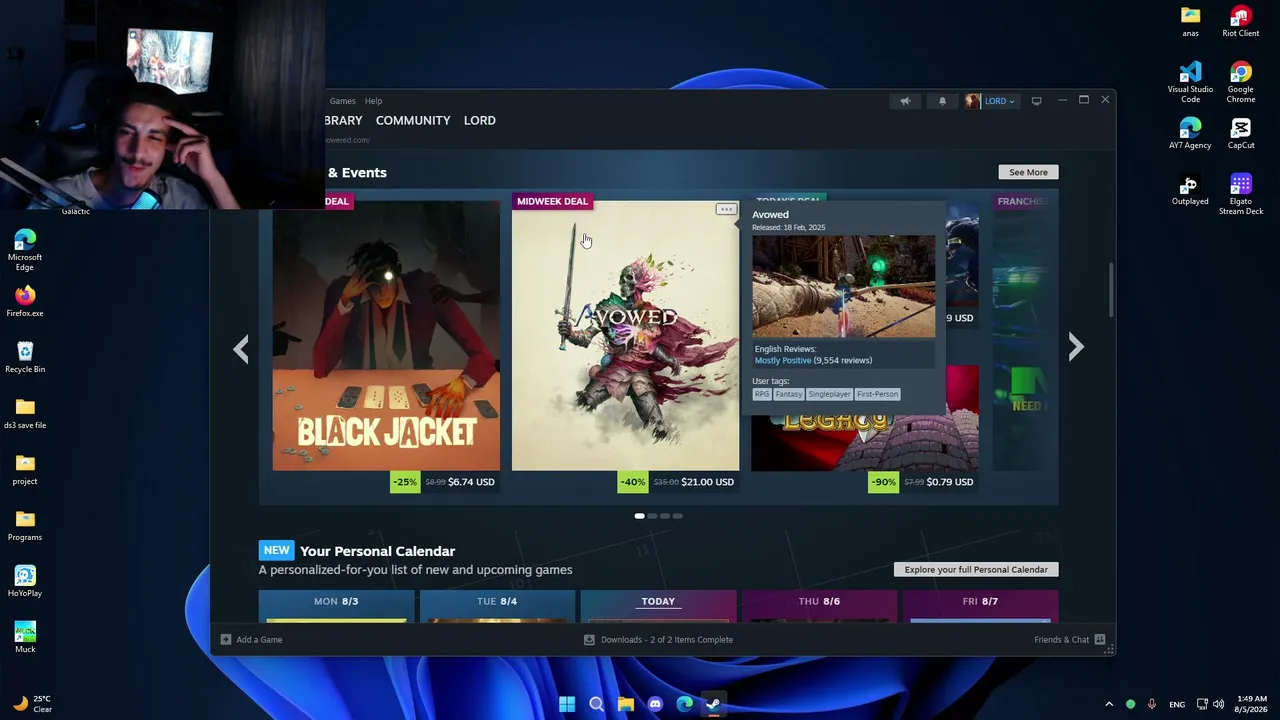The image size is (1280, 720).
Task: Click the First-Person user tag
Action: coord(877,394)
